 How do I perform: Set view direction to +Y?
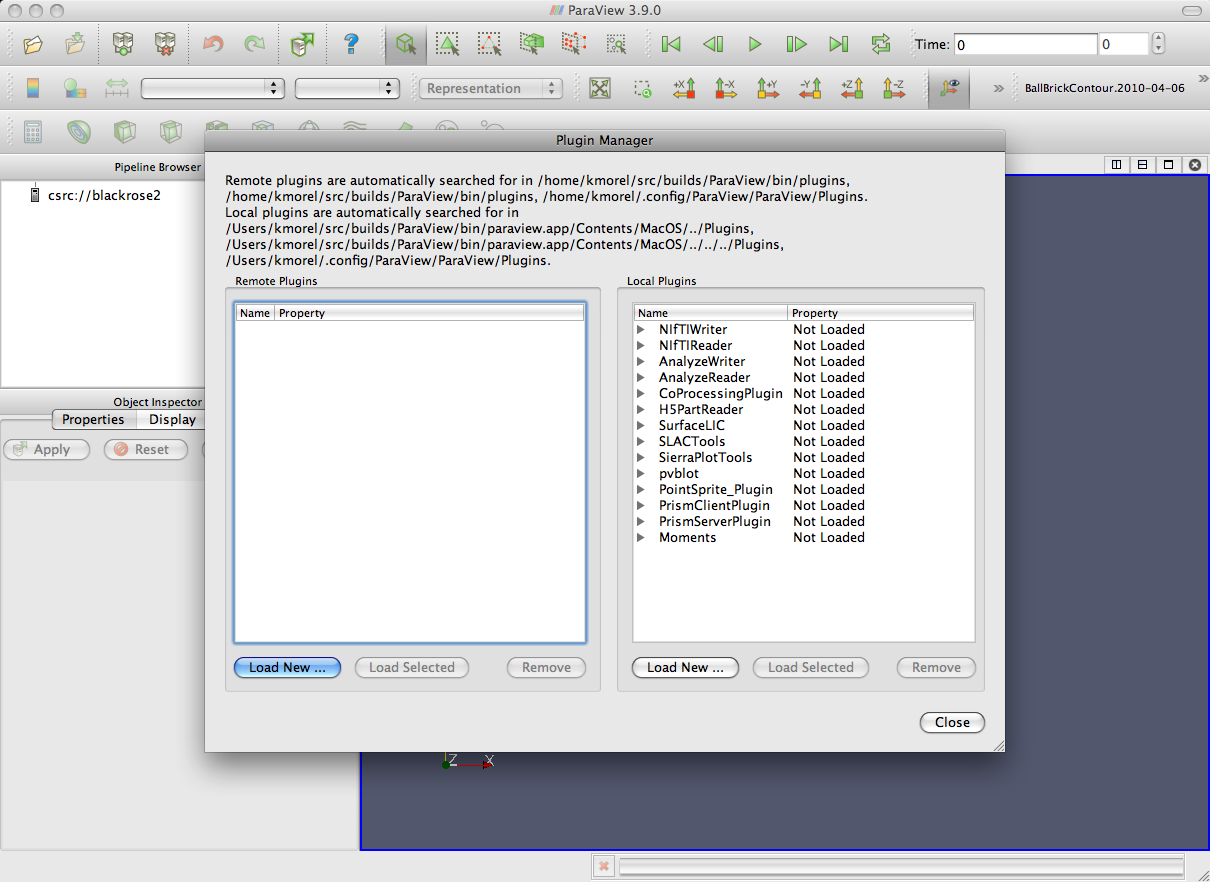[768, 88]
